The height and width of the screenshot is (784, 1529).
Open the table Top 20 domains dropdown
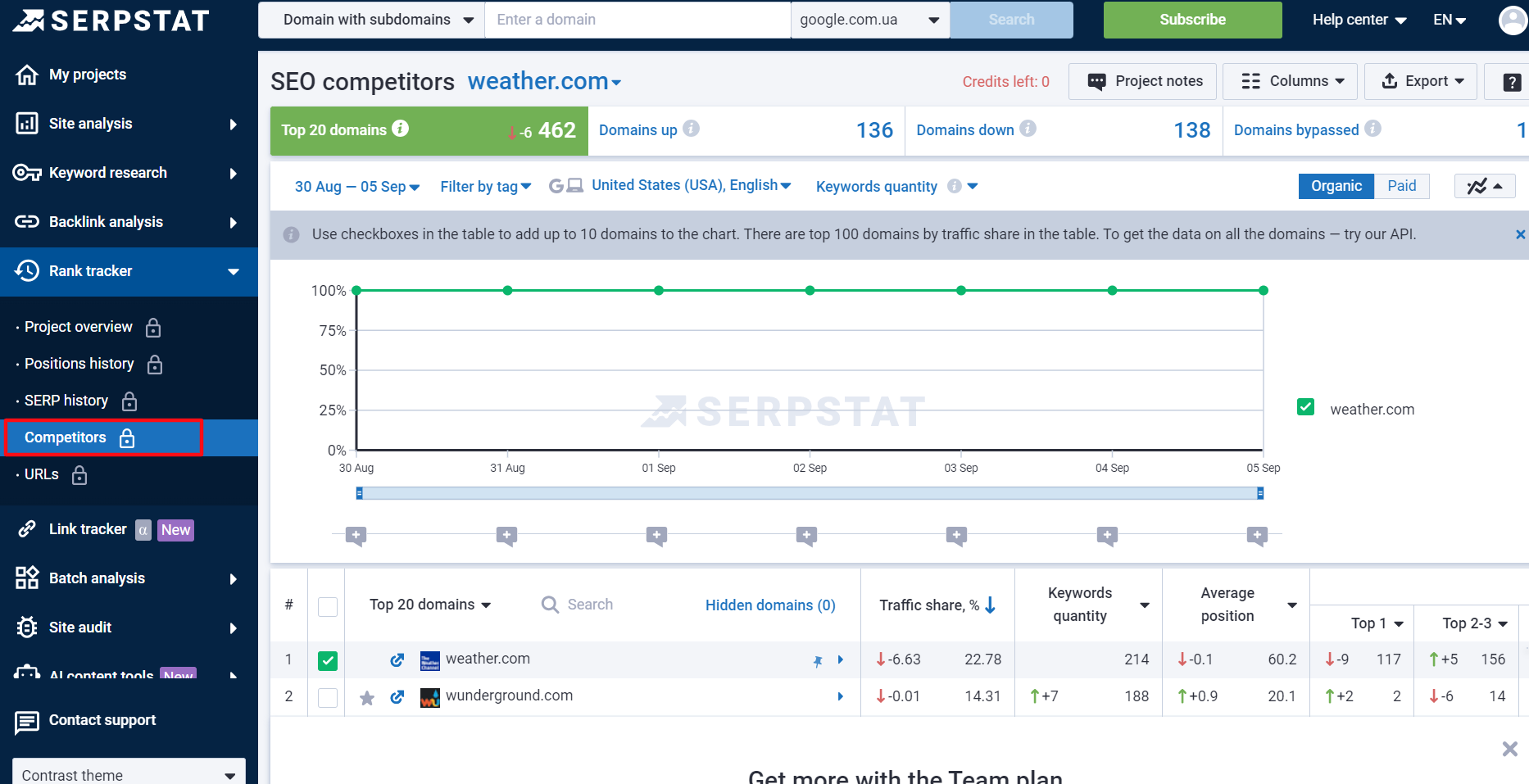(x=430, y=605)
